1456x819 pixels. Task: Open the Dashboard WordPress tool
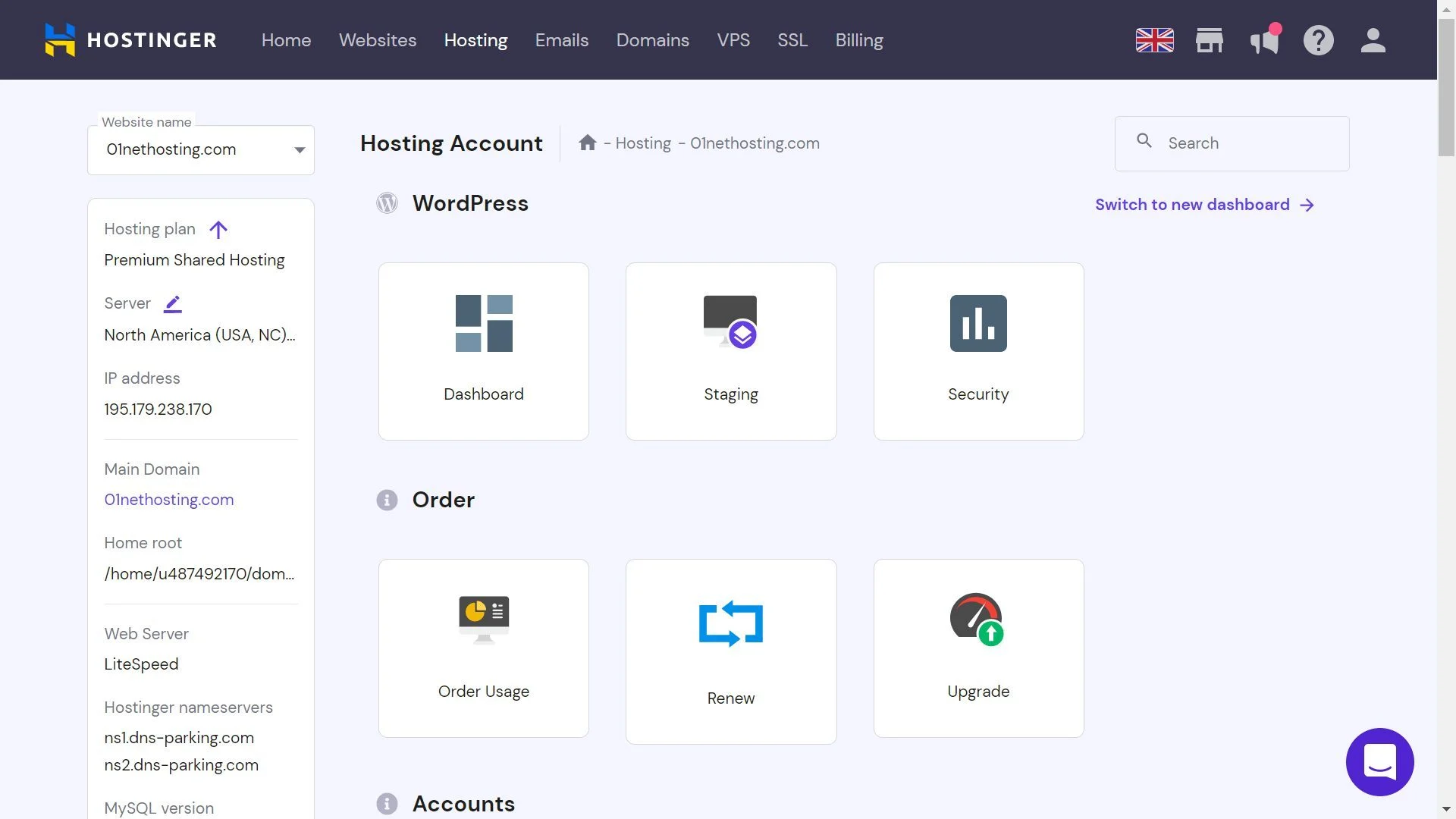pos(483,350)
